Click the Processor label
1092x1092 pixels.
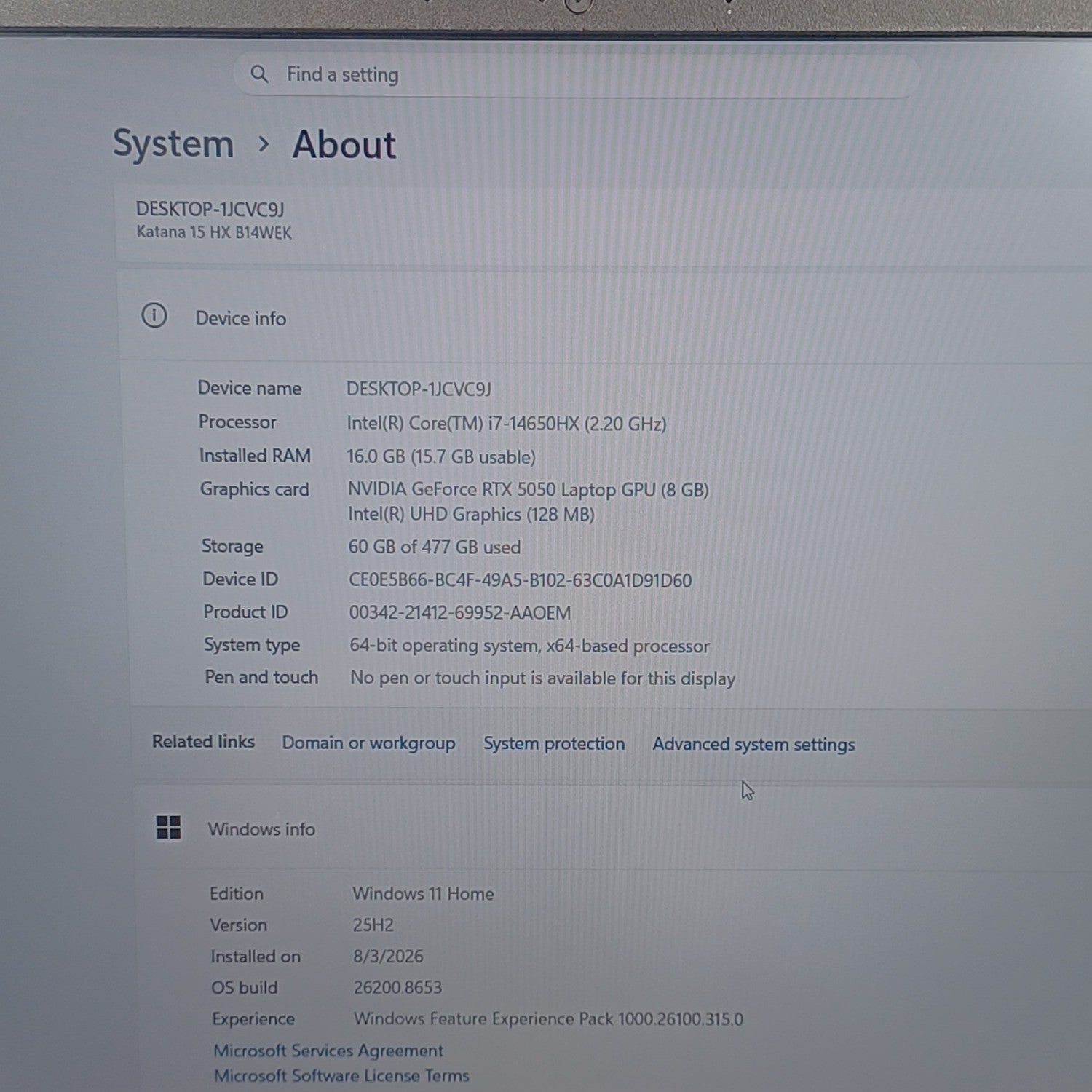pyautogui.click(x=237, y=422)
